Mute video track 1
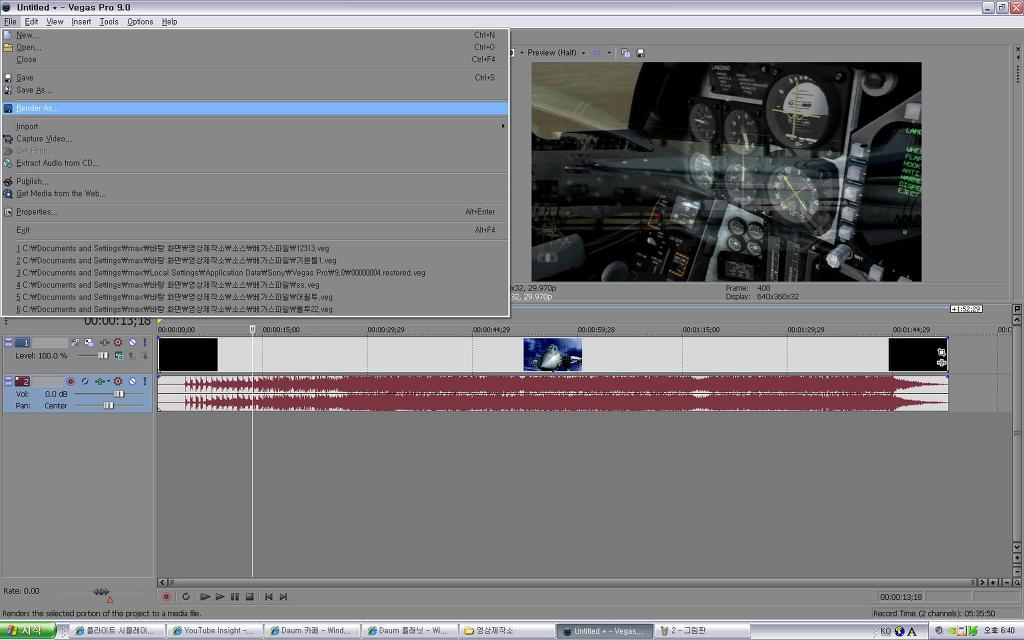The image size is (1024, 640). click(131, 343)
